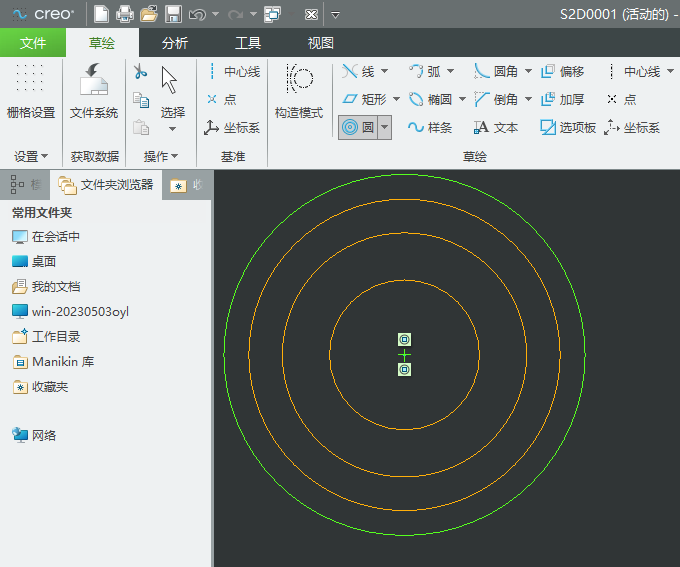The width and height of the screenshot is (680, 567).
Task: Select the 选项板 palette tool
Action: [x=567, y=128]
